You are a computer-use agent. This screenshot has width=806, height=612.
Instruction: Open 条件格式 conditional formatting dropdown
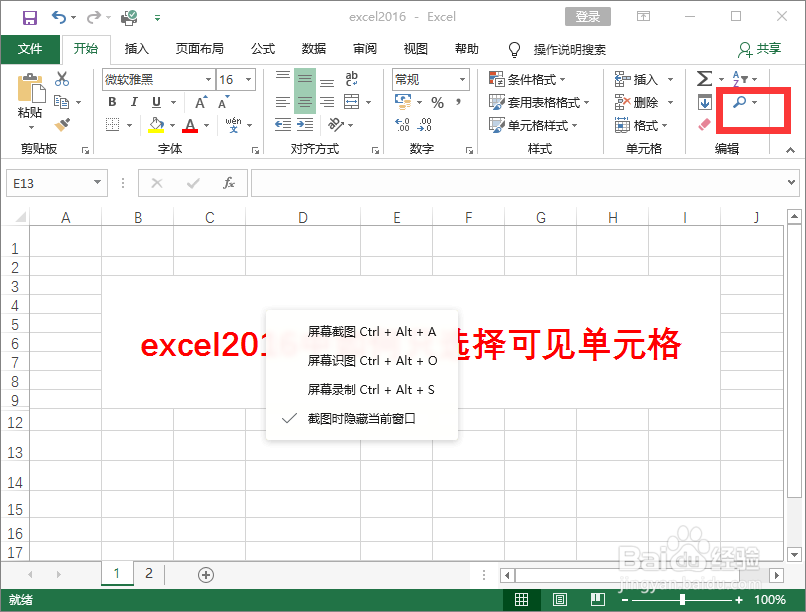click(x=527, y=79)
